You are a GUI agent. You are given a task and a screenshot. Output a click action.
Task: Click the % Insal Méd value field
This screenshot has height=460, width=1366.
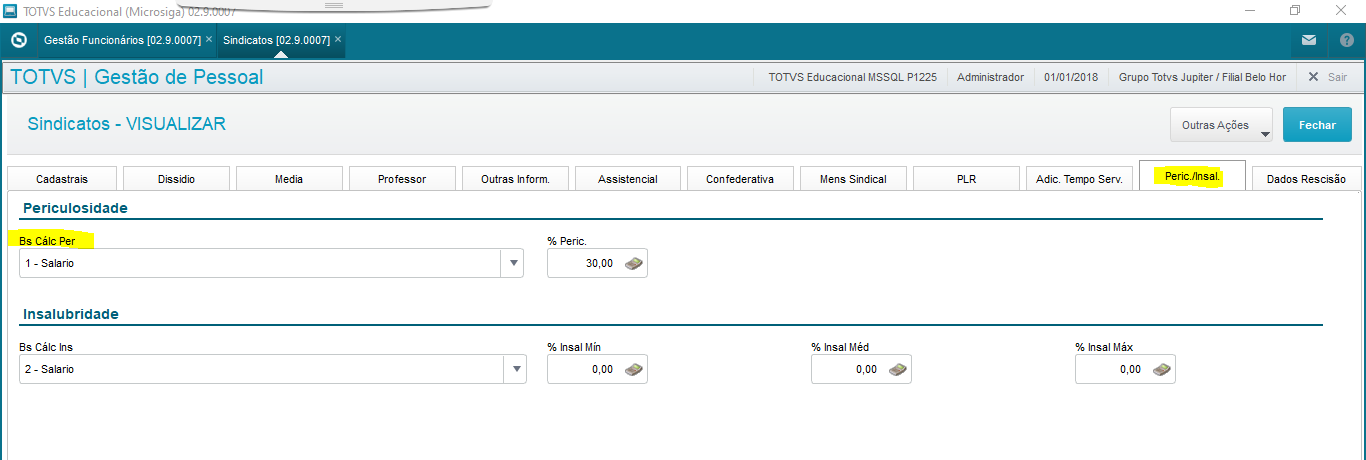[x=861, y=369]
